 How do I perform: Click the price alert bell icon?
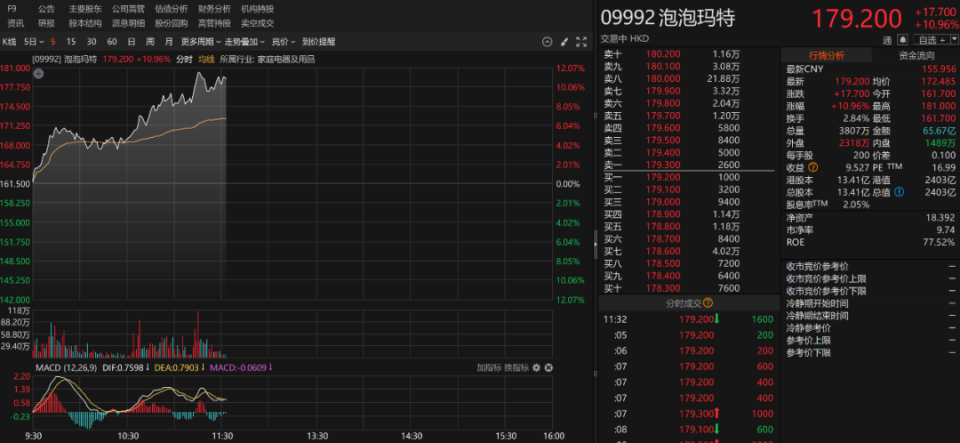(902, 40)
